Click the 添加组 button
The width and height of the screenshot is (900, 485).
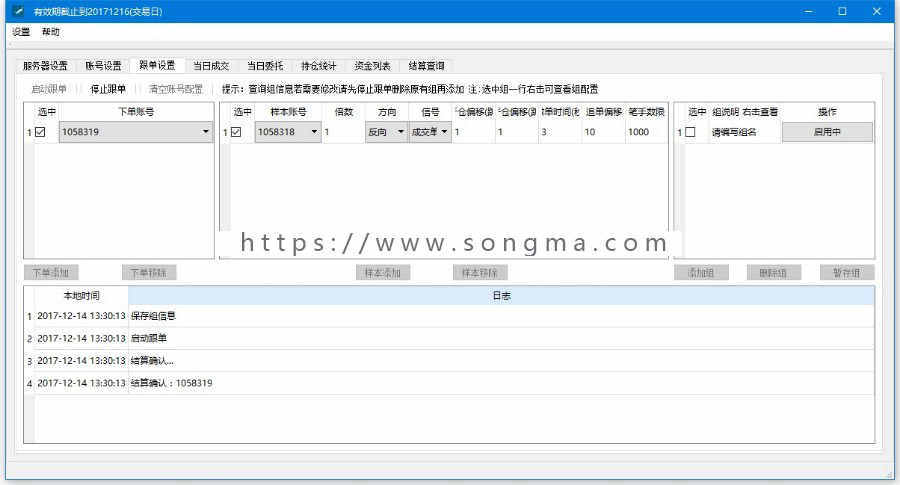tap(701, 273)
